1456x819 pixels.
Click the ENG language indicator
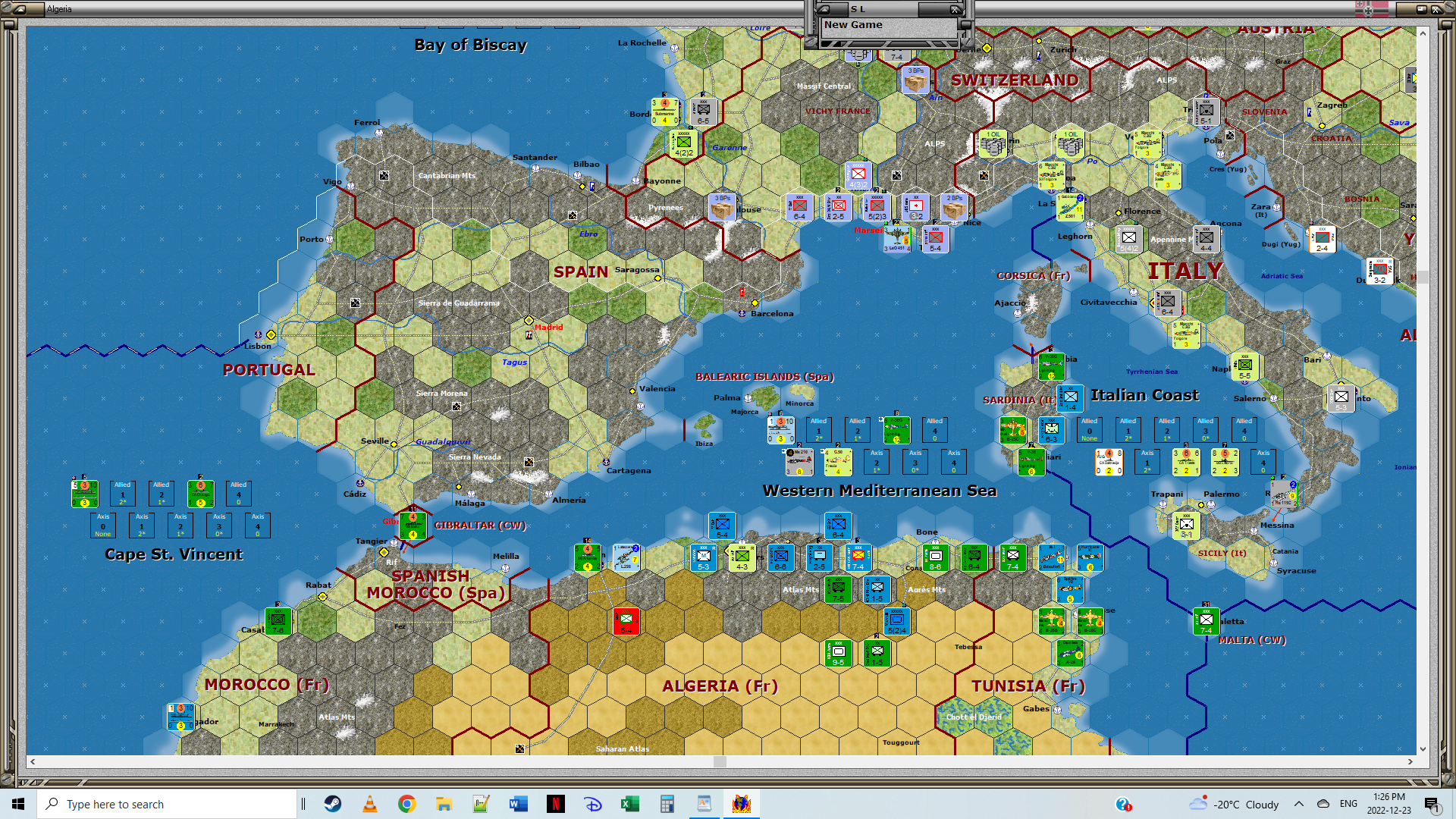[1348, 804]
